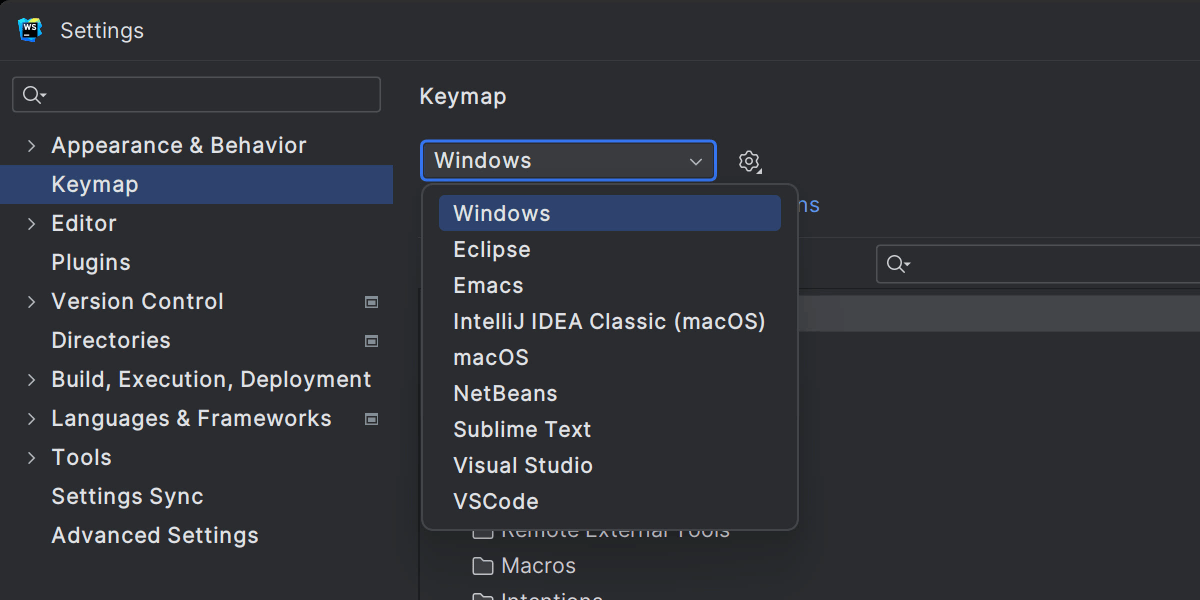This screenshot has height=600, width=1200.
Task: Click the keymap action search magnifier icon
Action: coord(897,264)
